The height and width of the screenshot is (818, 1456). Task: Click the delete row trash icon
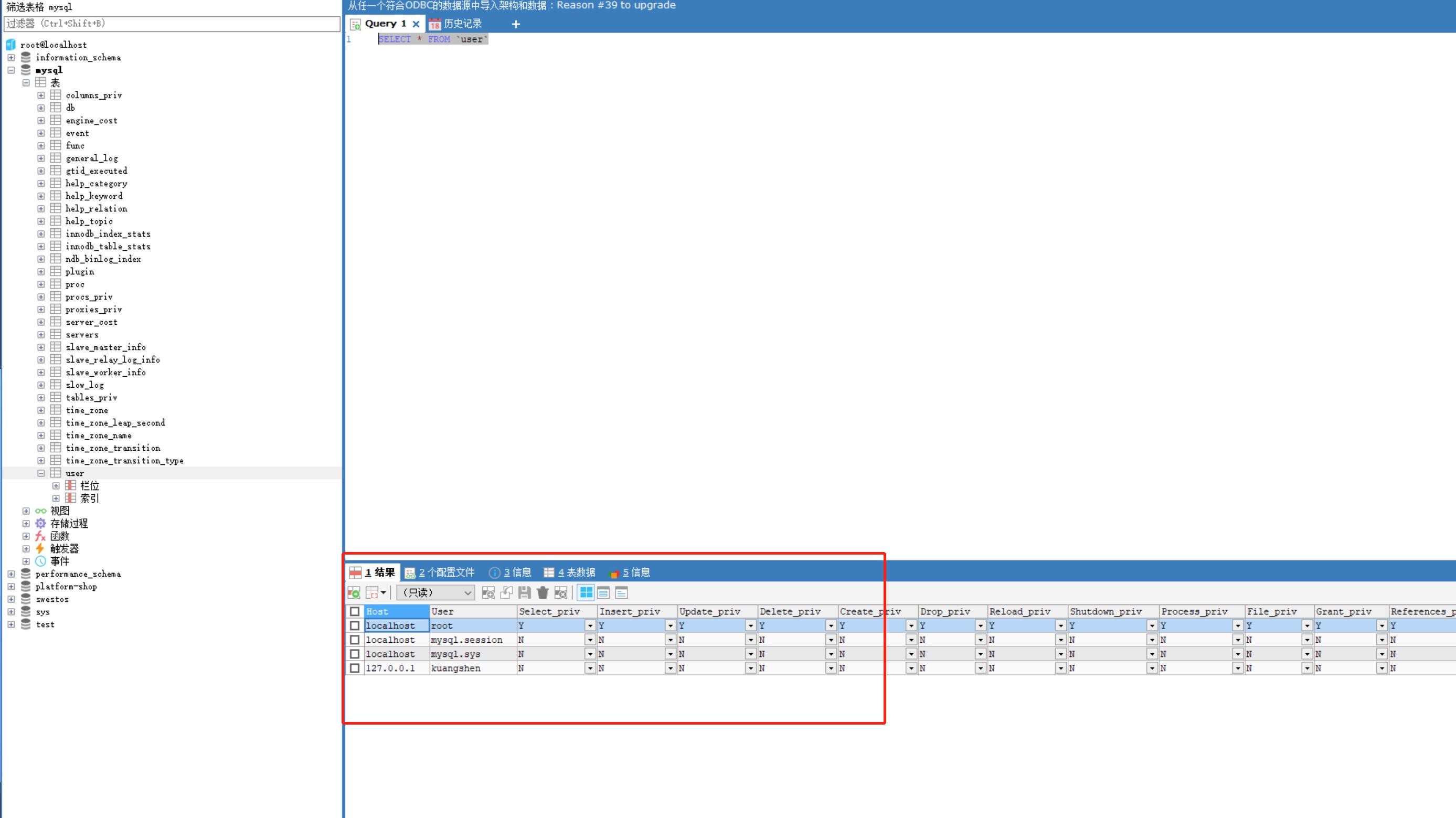pos(543,592)
